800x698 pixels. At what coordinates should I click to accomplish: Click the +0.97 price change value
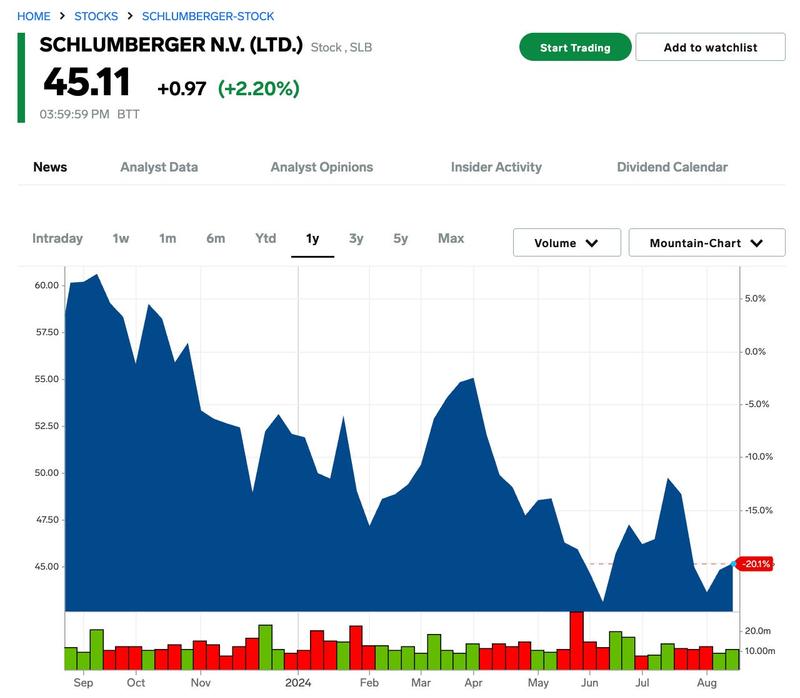(182, 89)
